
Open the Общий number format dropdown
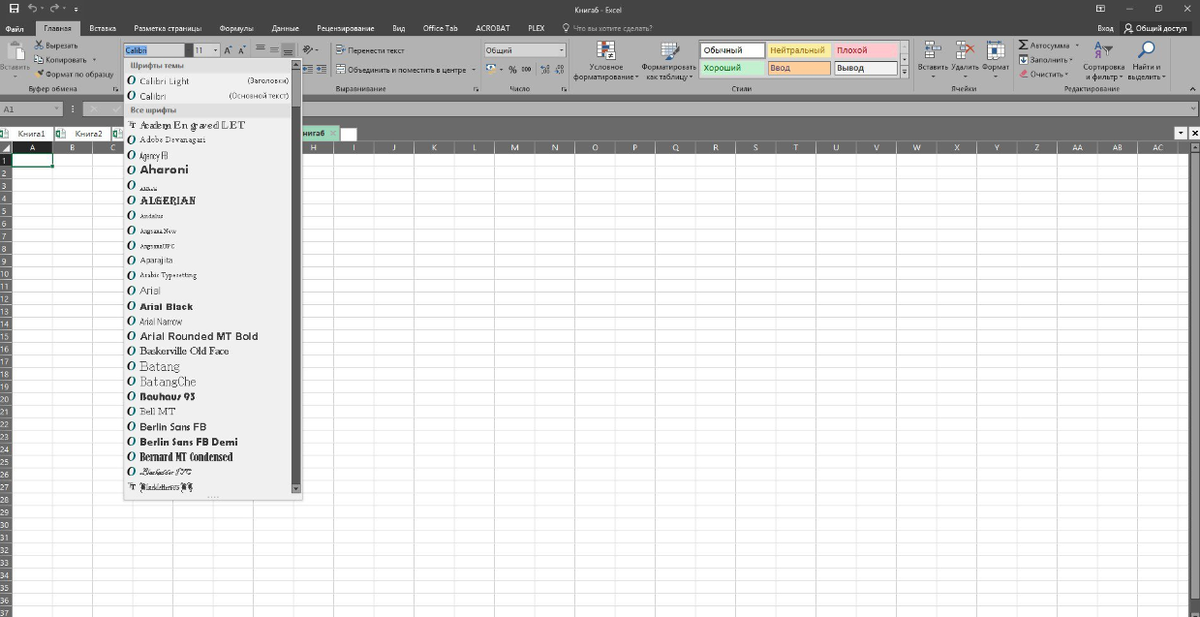click(561, 50)
